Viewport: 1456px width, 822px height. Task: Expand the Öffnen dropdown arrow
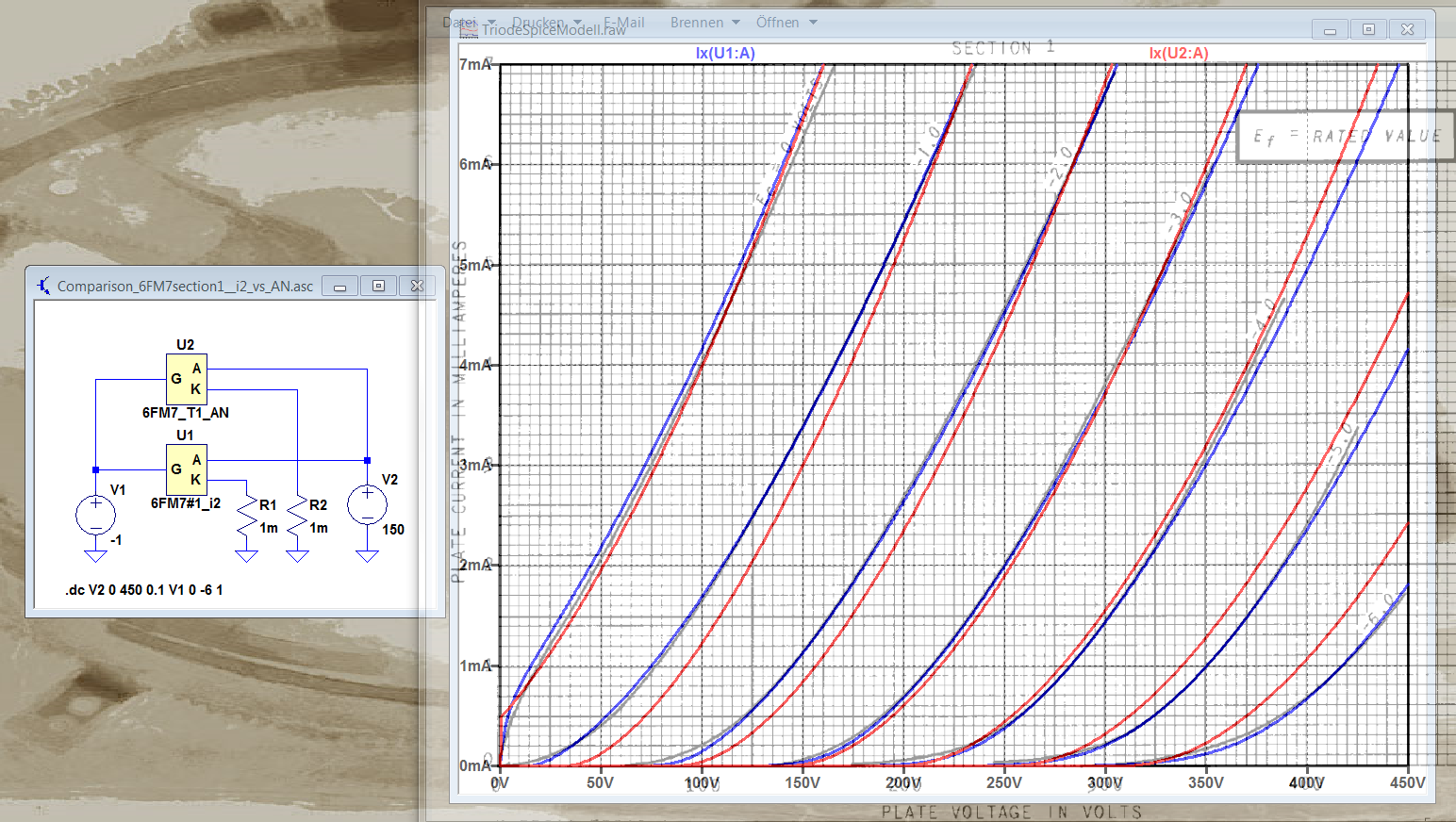[x=813, y=23]
